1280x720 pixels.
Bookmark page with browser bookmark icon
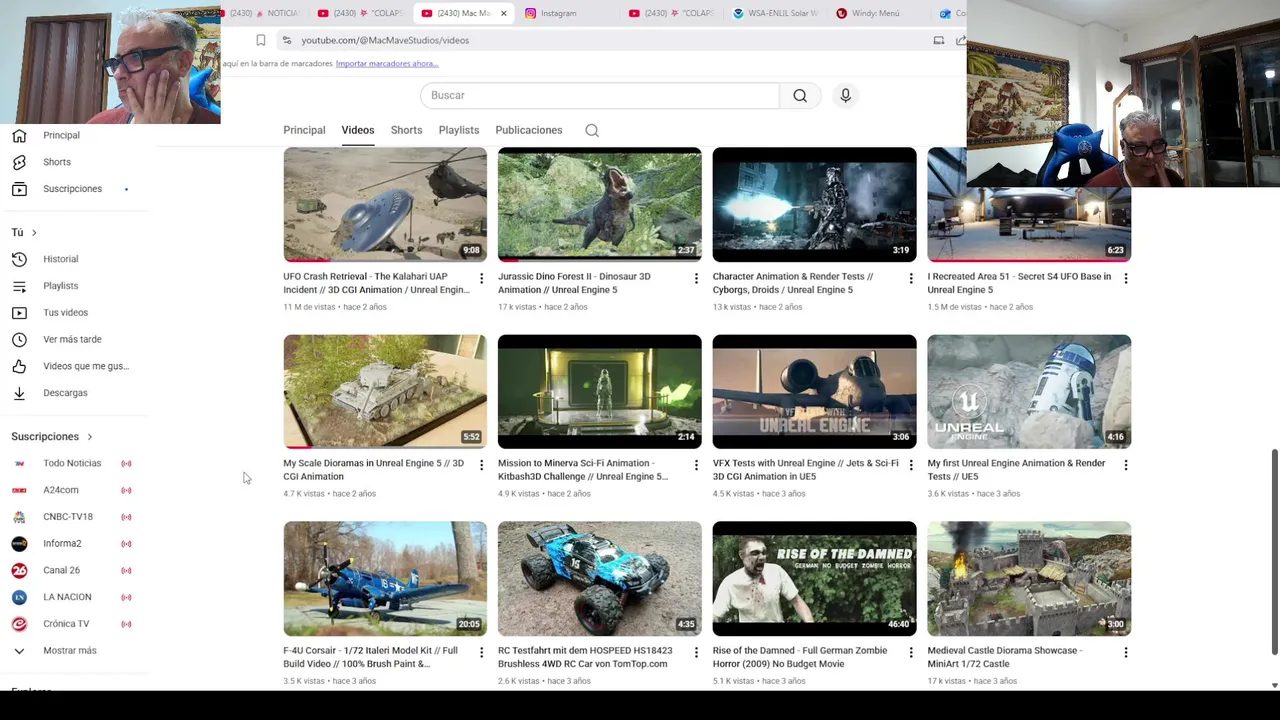tap(260, 40)
